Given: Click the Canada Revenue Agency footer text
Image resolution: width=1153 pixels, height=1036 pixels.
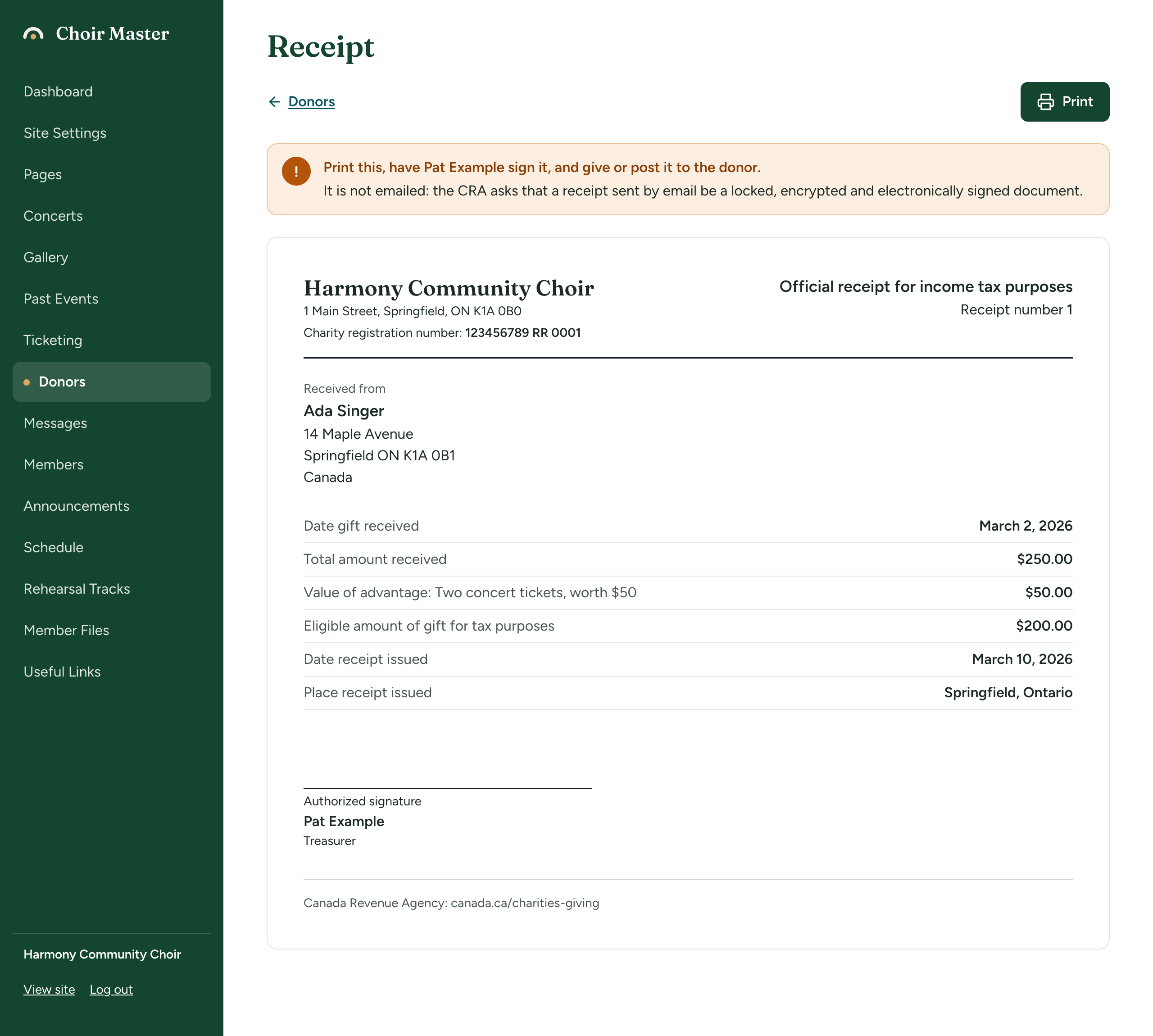Looking at the screenshot, I should (451, 904).
